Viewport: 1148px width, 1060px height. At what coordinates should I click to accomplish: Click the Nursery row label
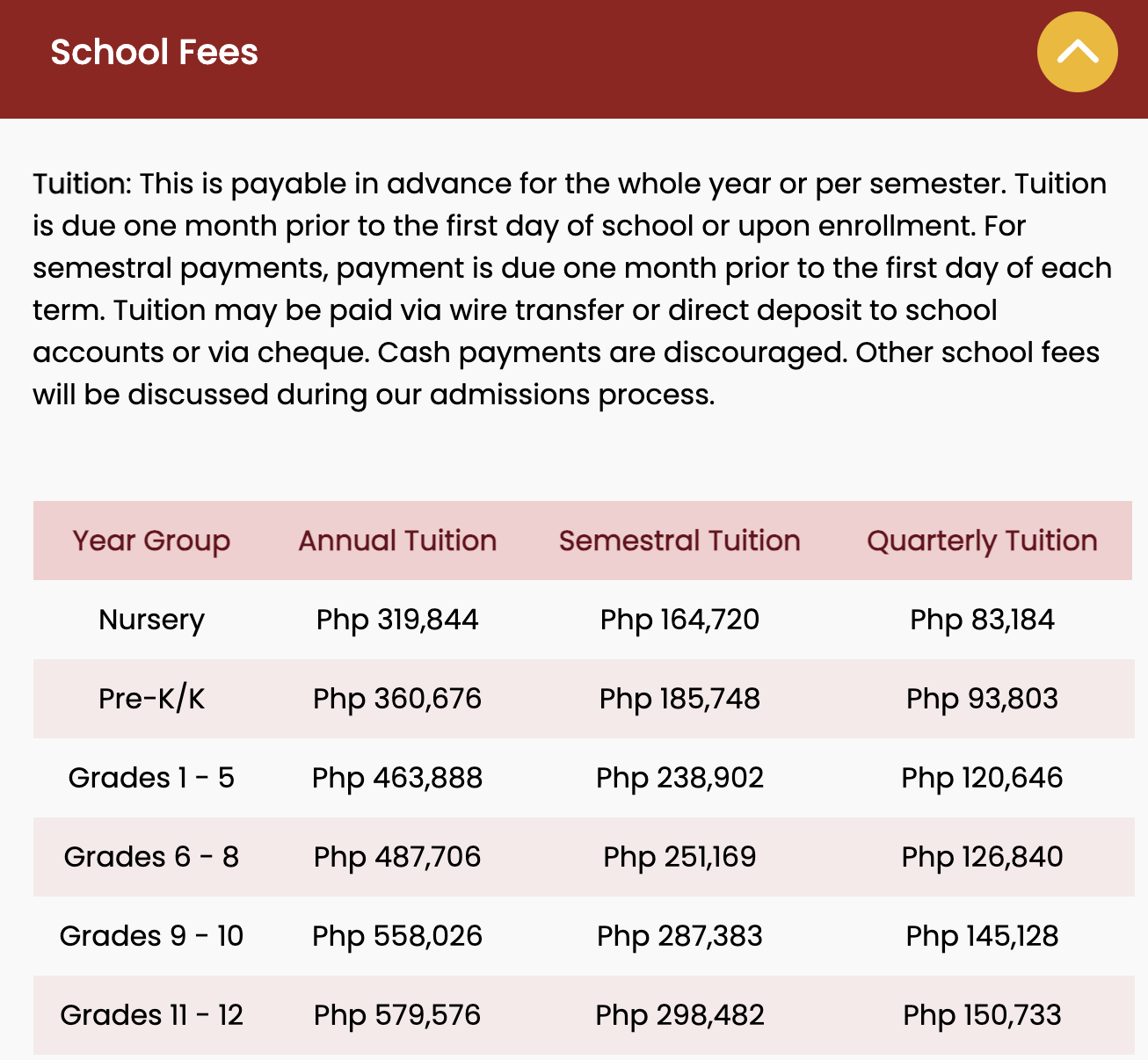[151, 620]
